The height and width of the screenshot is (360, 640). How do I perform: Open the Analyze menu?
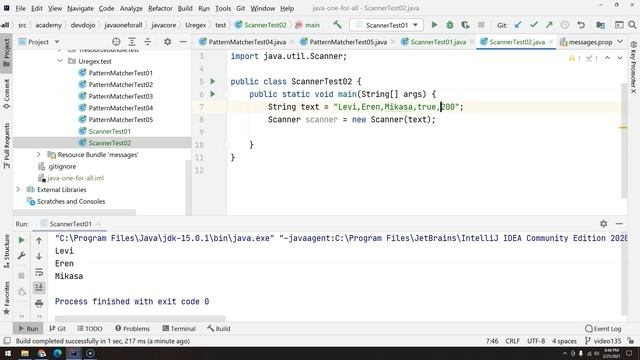[x=131, y=8]
